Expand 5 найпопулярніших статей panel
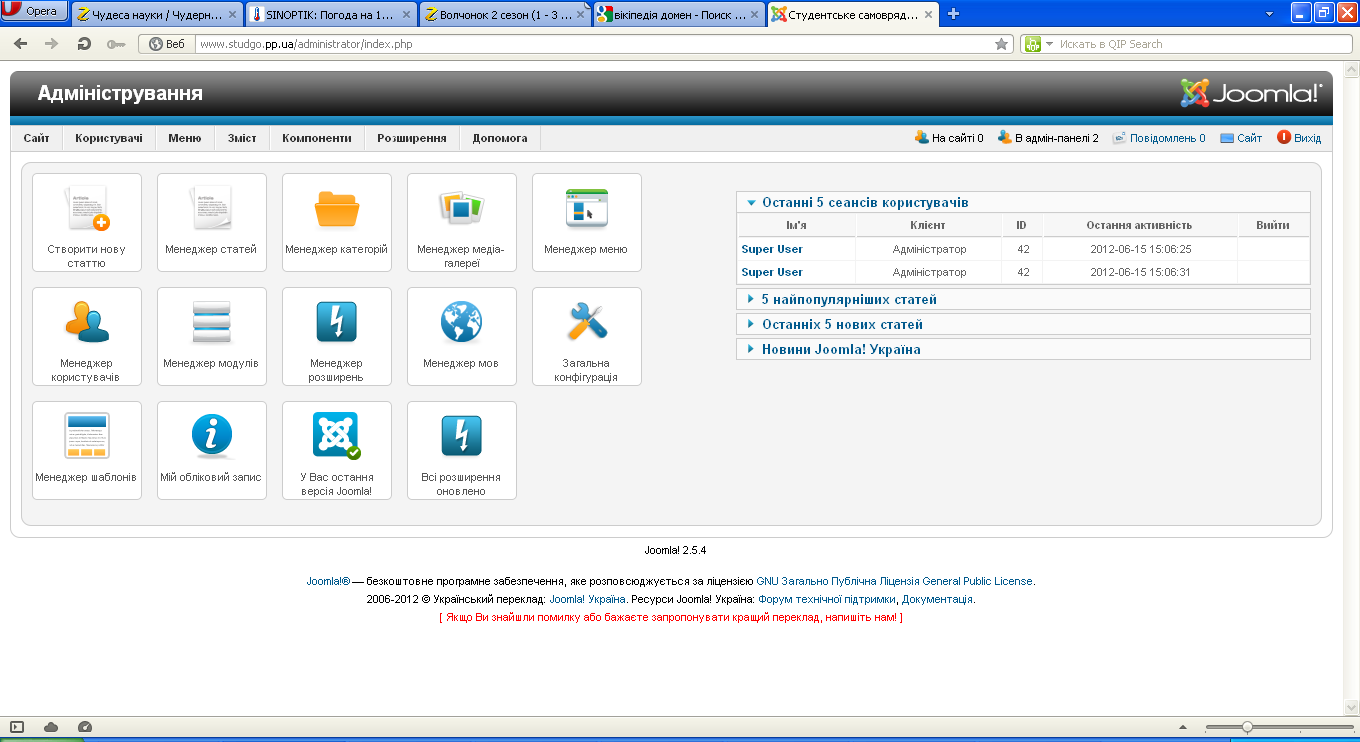This screenshot has height=742, width=1360. click(x=1023, y=299)
